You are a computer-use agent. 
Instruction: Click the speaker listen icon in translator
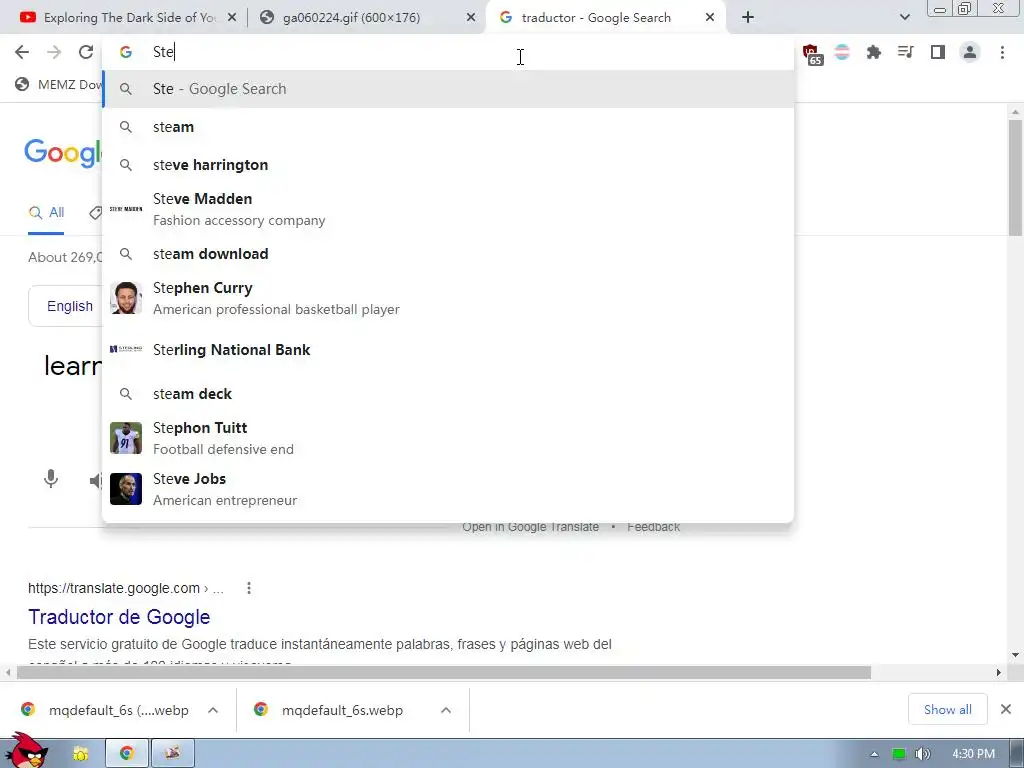(95, 481)
